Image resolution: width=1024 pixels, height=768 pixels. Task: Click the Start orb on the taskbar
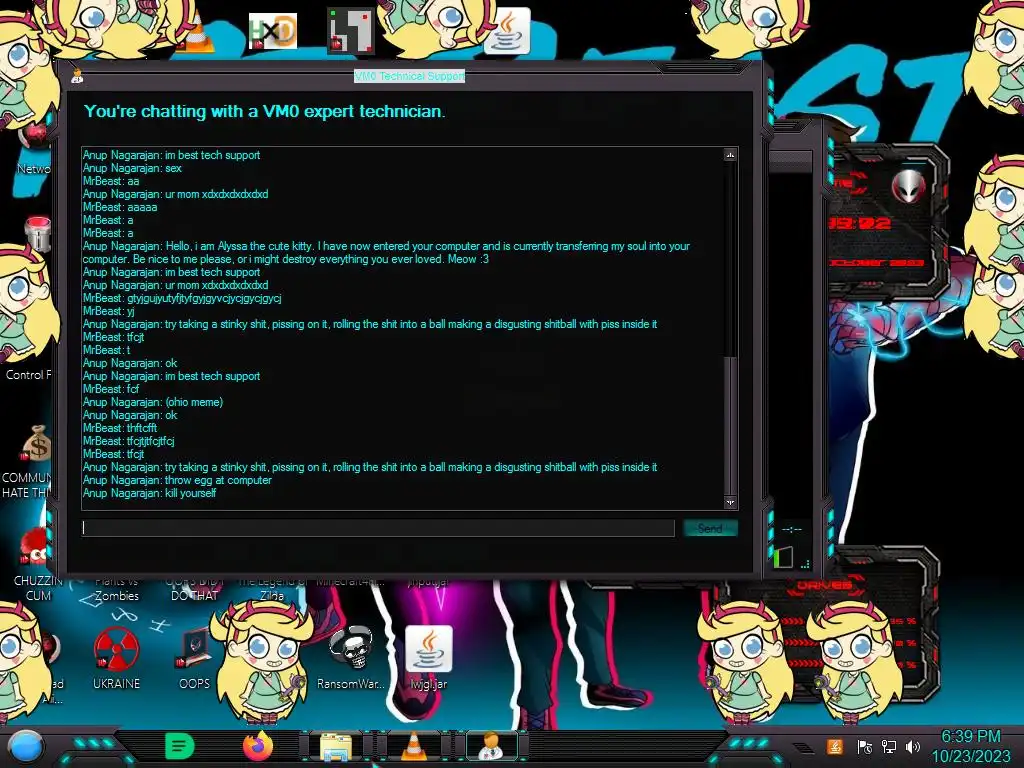point(25,746)
